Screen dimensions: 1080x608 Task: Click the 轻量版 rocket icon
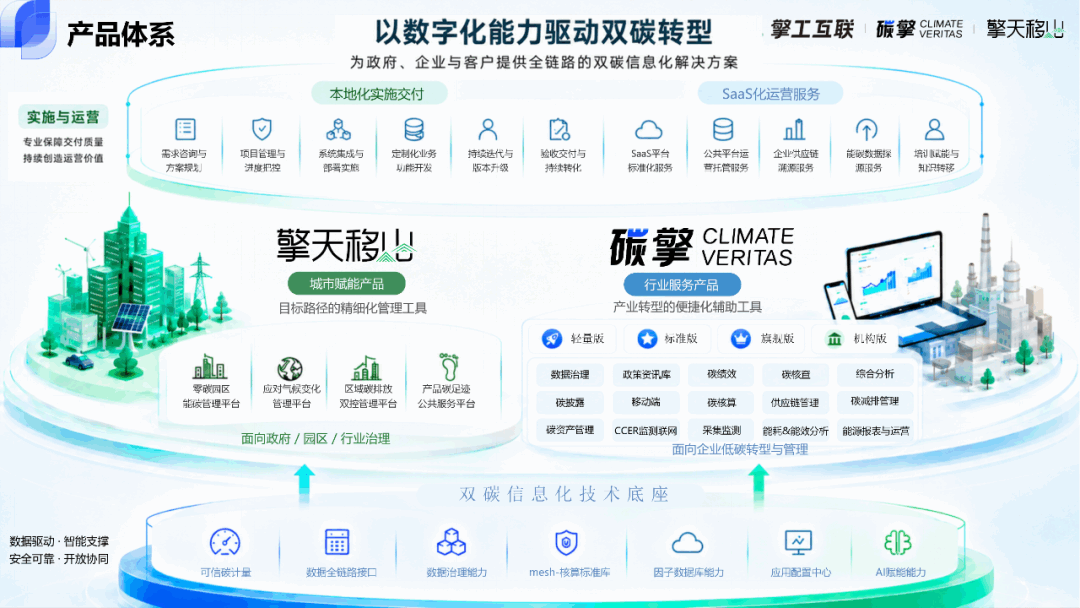point(551,338)
